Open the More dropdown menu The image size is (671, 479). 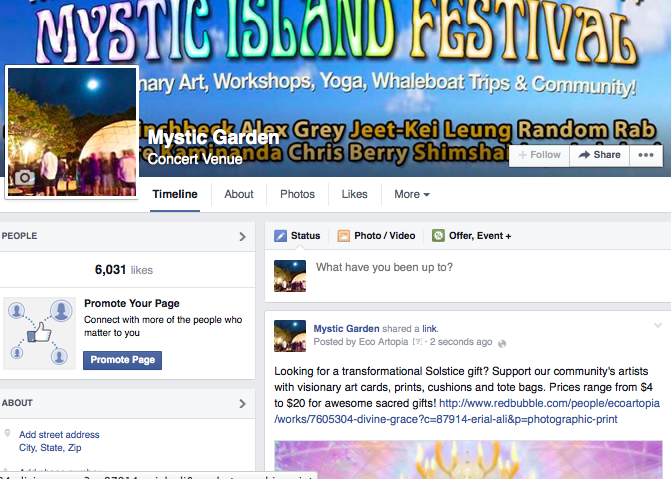[412, 194]
